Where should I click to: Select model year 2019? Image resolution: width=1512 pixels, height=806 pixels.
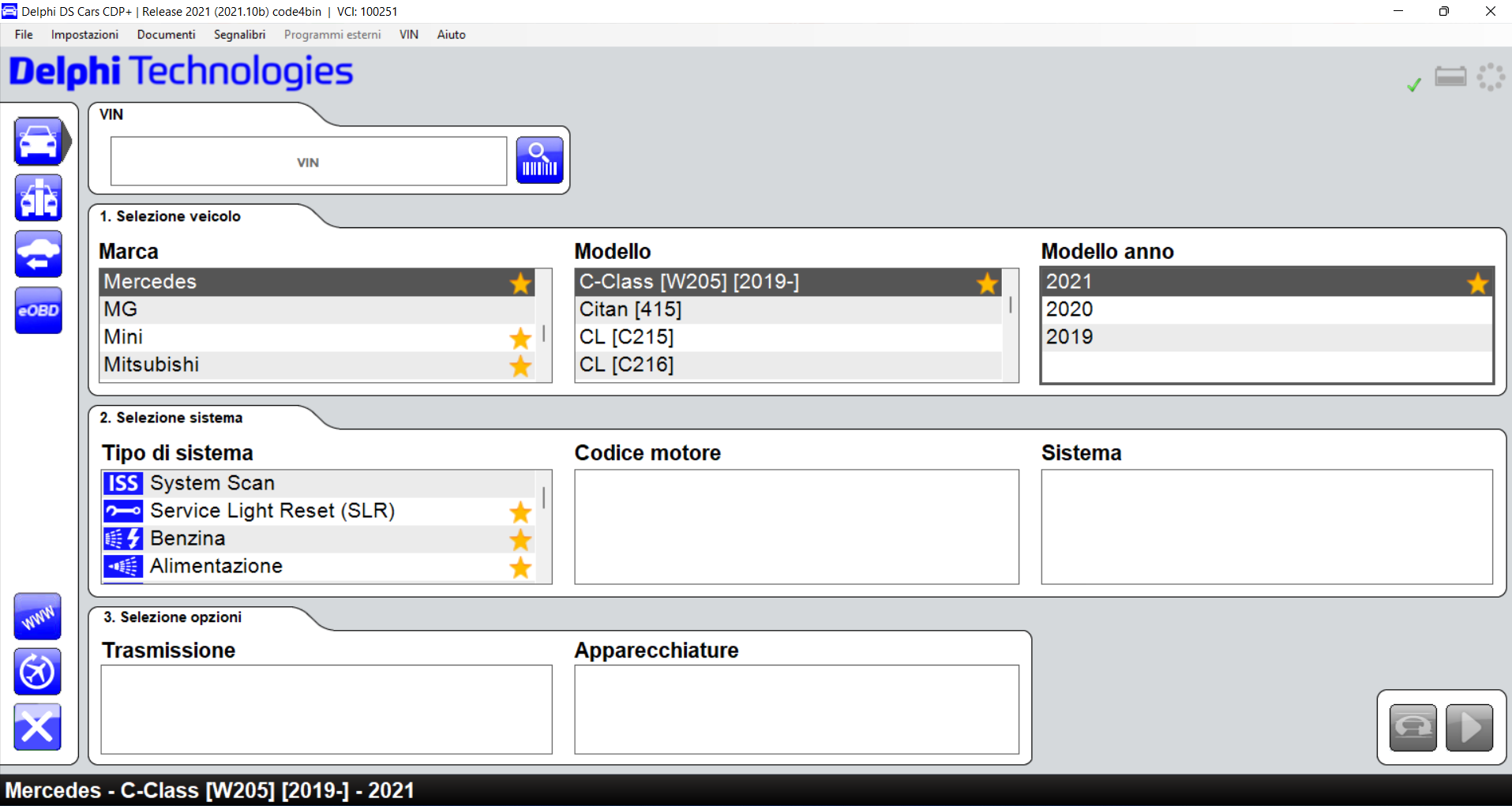click(1267, 337)
